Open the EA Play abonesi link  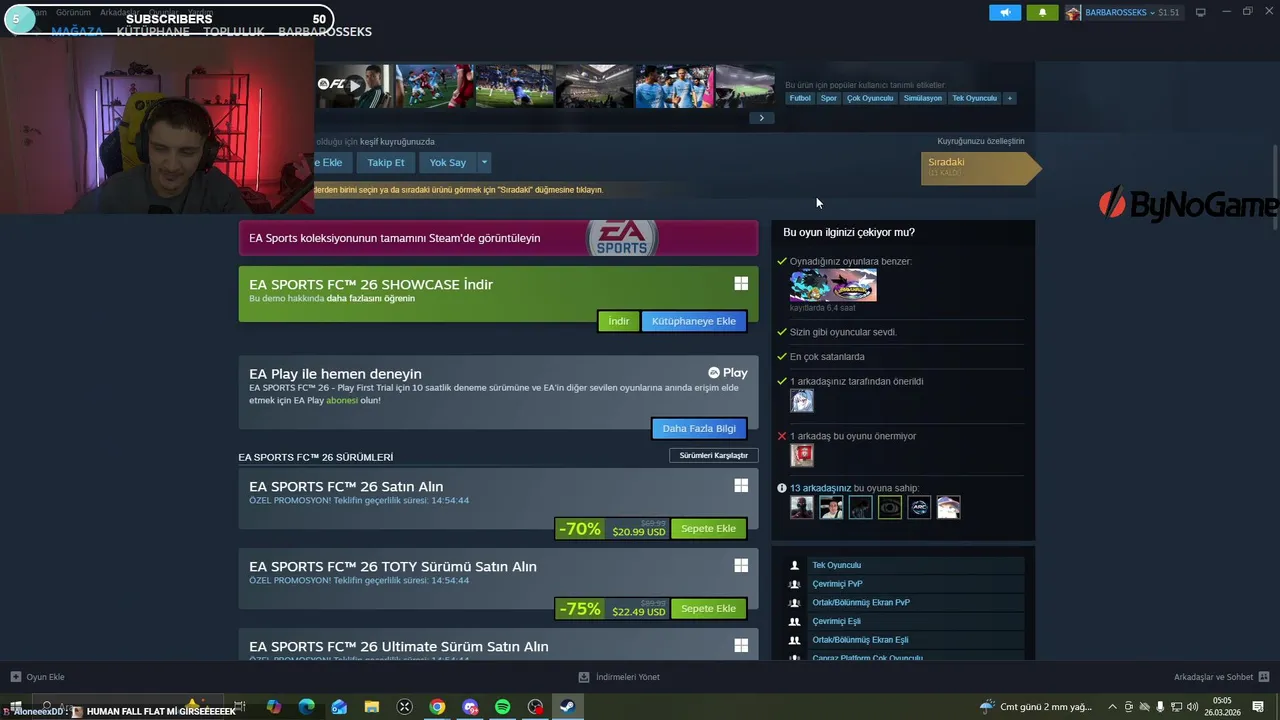(342, 400)
